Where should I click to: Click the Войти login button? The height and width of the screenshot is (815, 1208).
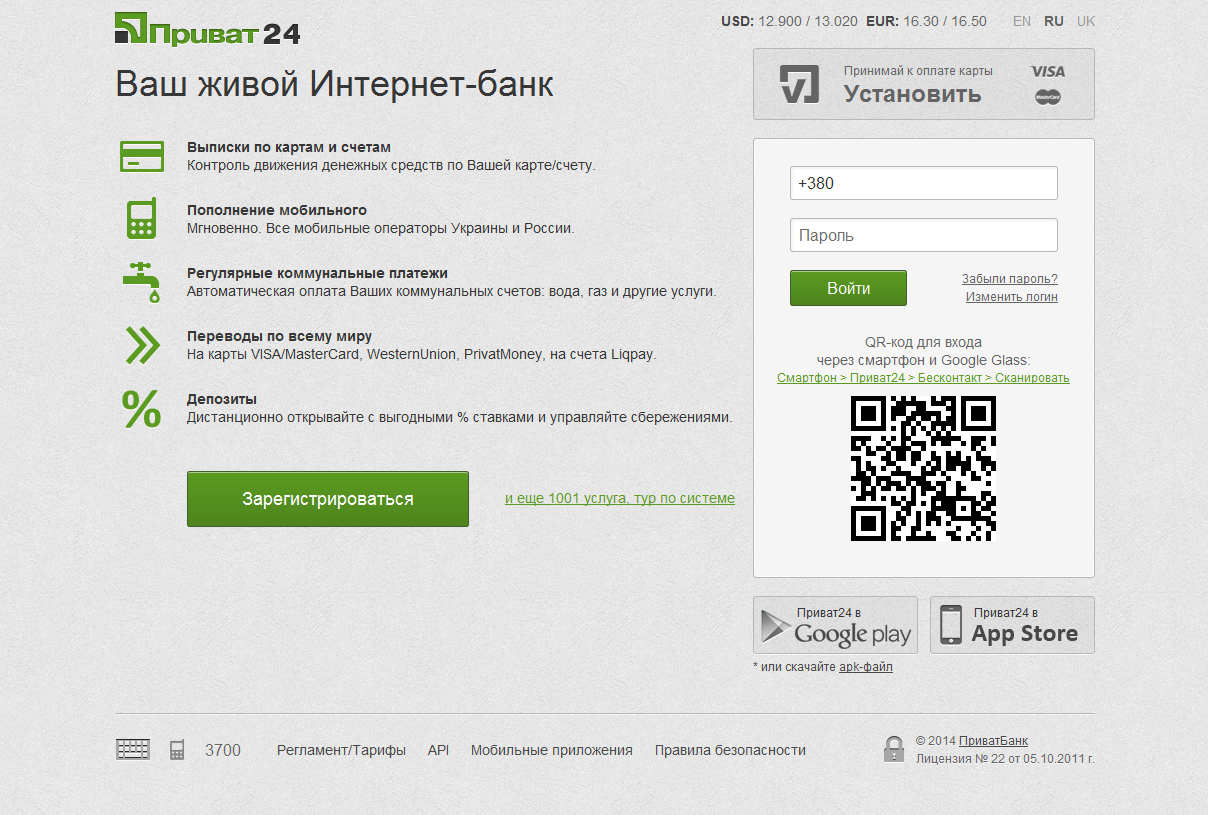click(848, 288)
